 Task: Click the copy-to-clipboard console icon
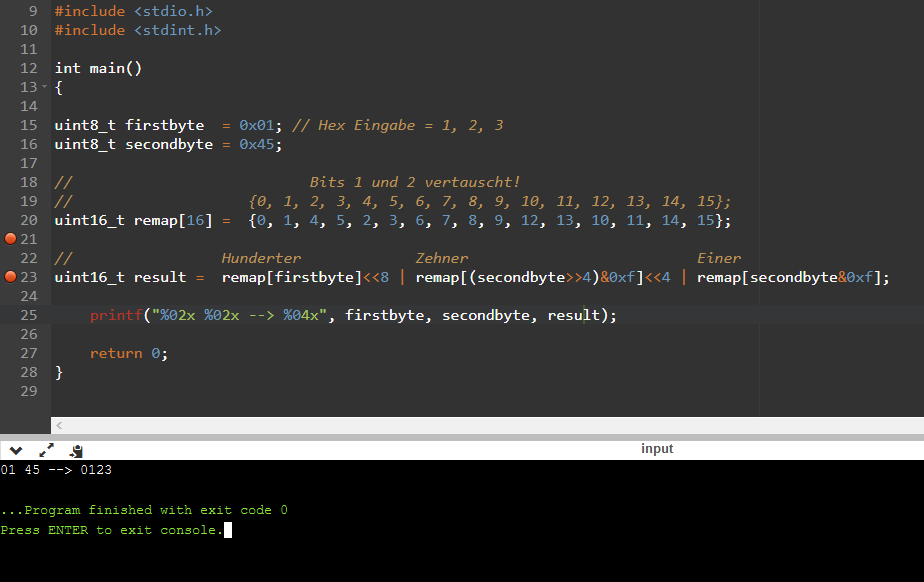[x=76, y=451]
